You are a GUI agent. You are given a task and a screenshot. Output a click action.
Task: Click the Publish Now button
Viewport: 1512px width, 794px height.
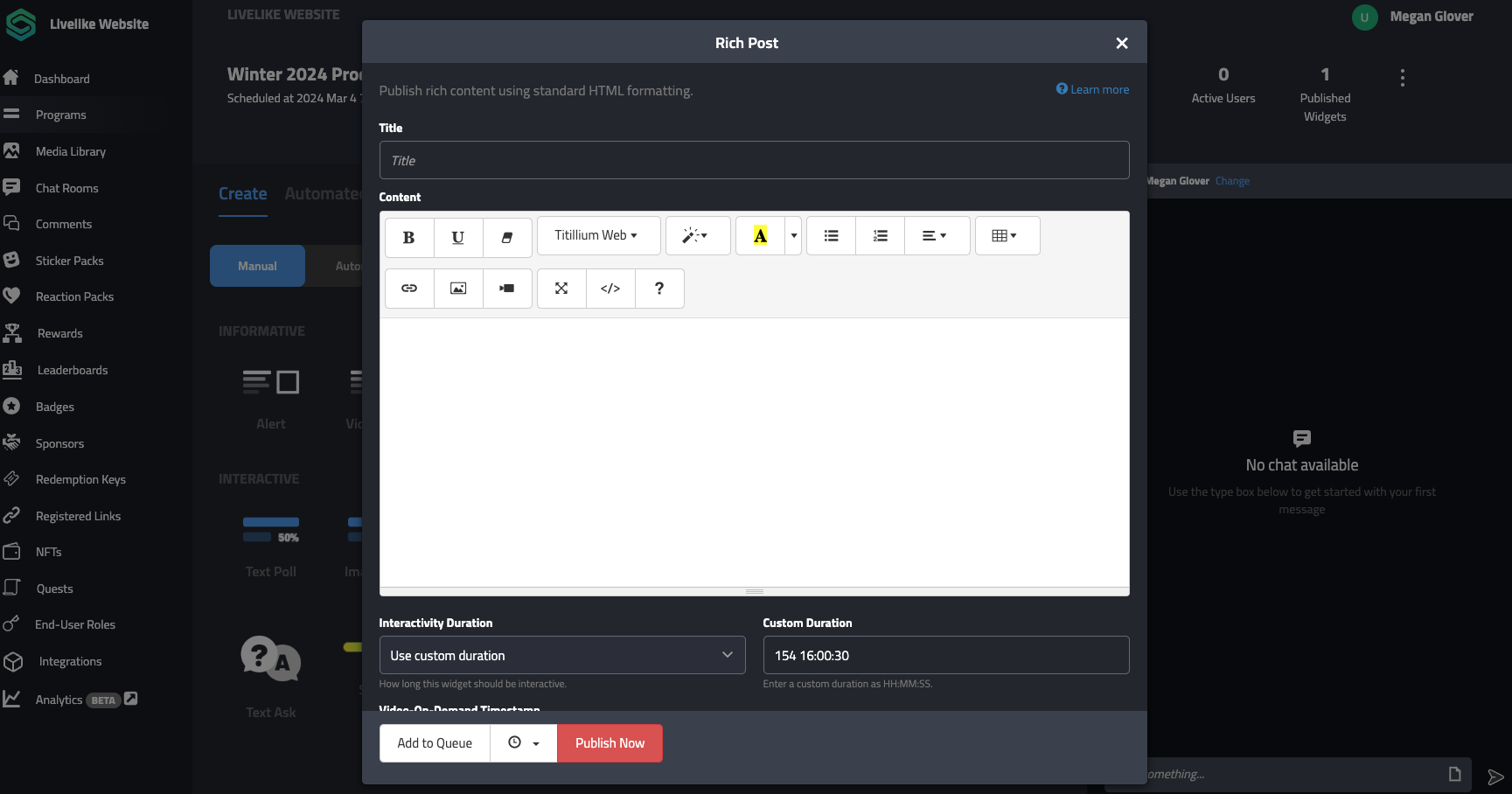coord(610,743)
